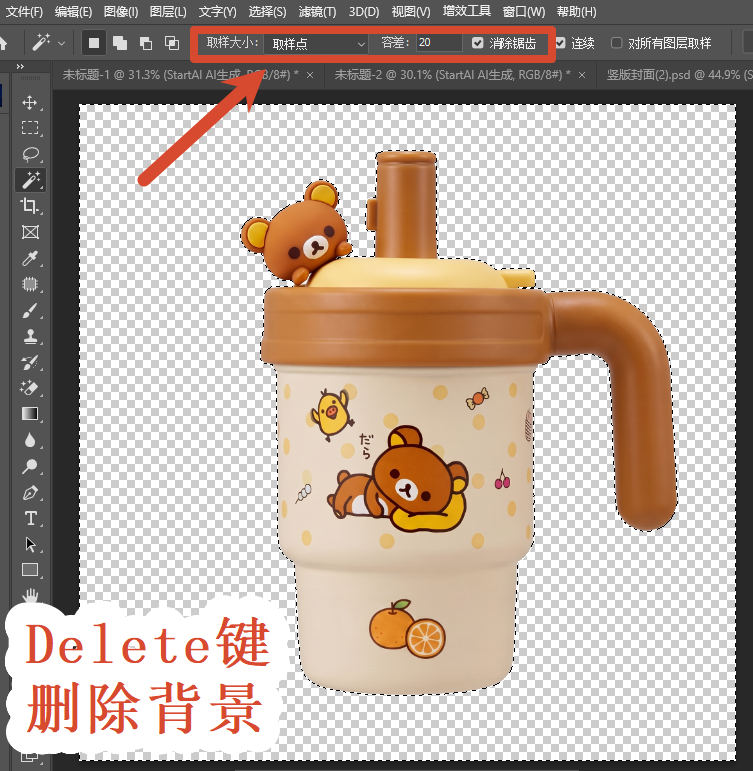Select the Rectangle shape tool
This screenshot has height=771, width=753.
[30, 570]
